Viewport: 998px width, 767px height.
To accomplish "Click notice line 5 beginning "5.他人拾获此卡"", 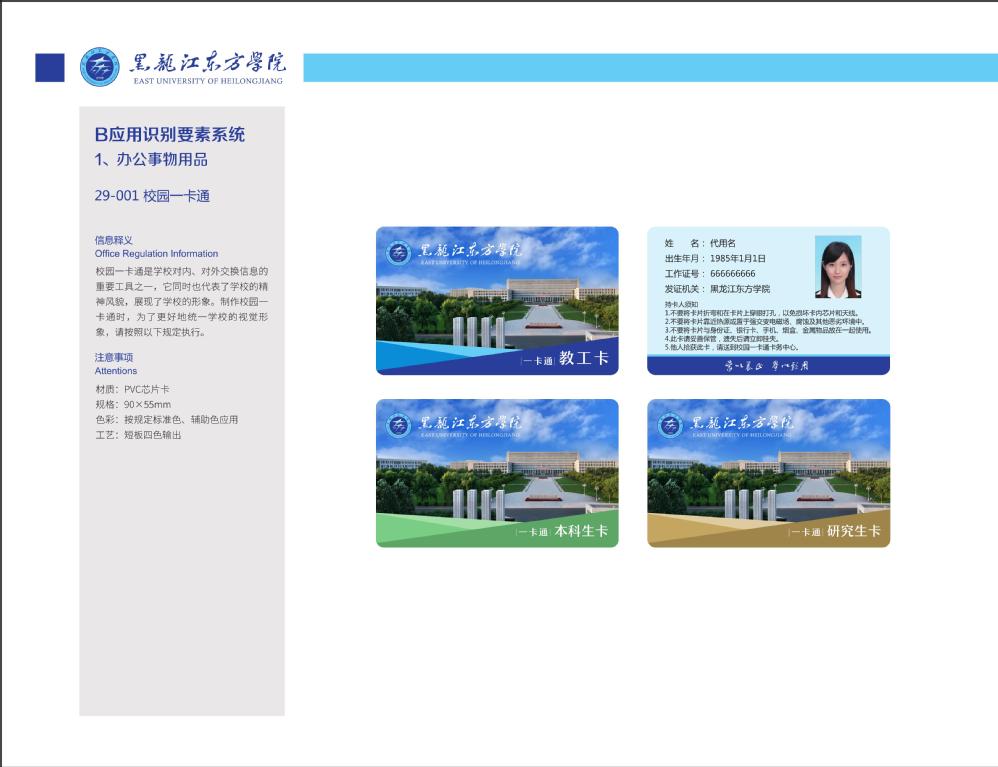I will [732, 348].
